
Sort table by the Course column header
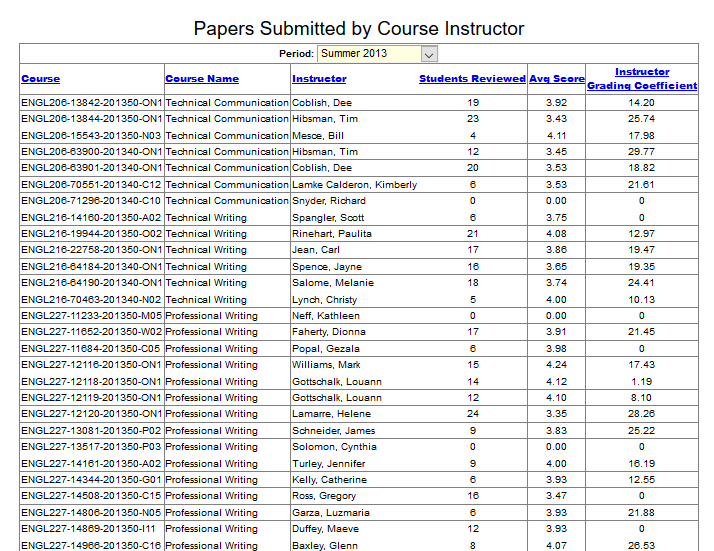coord(41,79)
